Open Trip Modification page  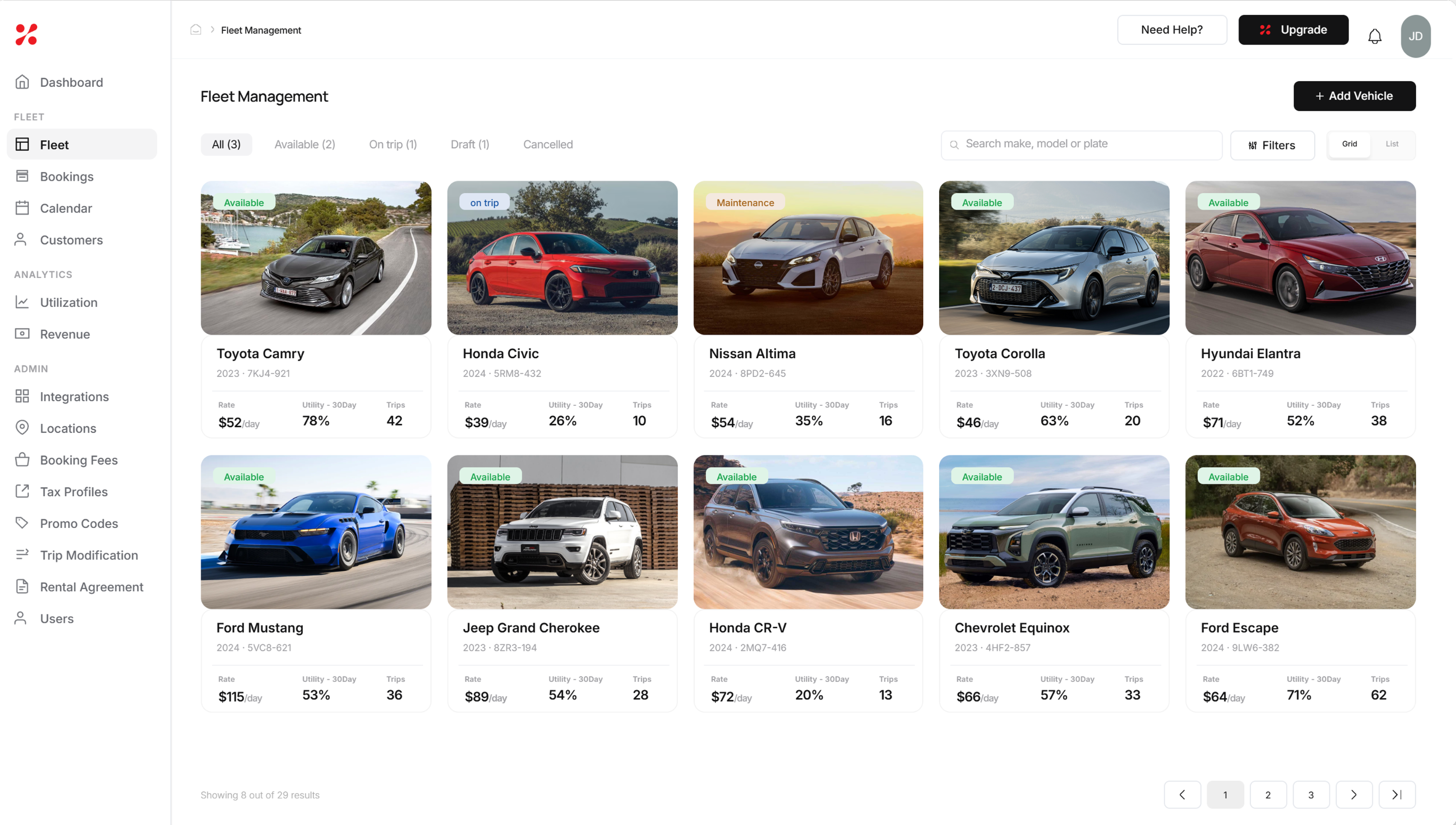pos(82,555)
